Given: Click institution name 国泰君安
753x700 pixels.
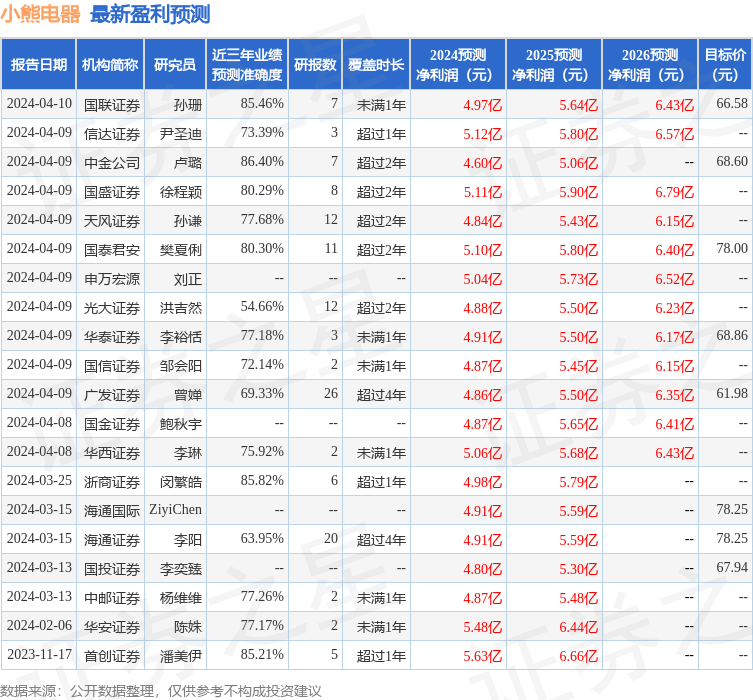Looking at the screenshot, I should 111,250.
